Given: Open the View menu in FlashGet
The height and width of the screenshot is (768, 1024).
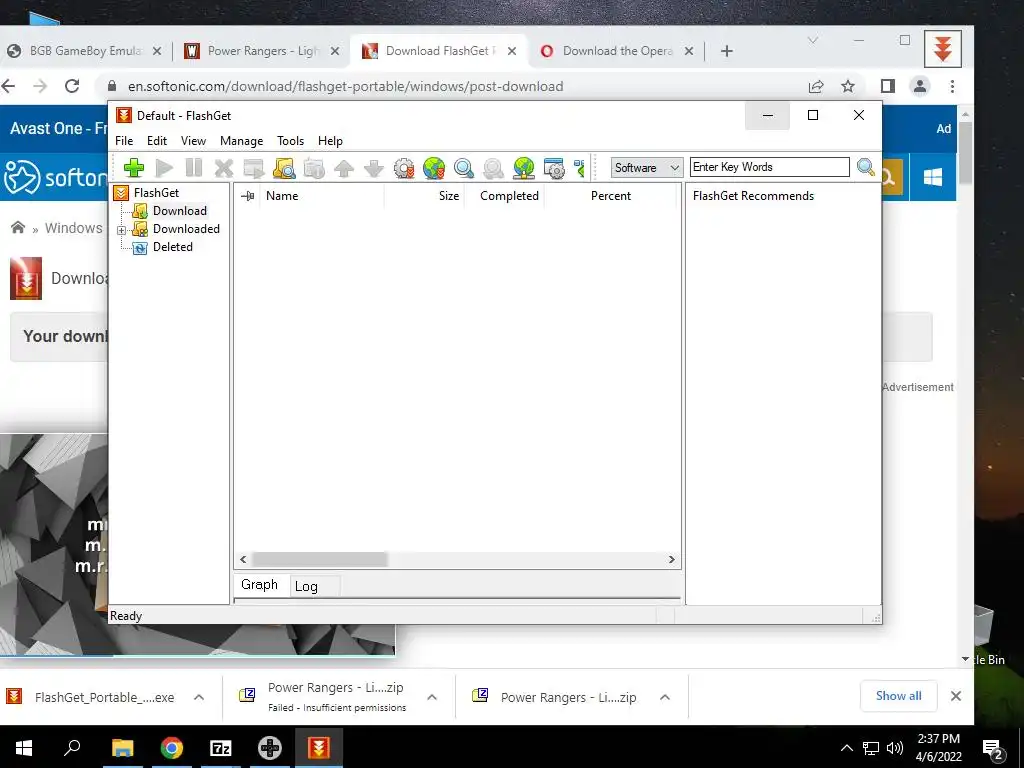Looking at the screenshot, I should (193, 140).
